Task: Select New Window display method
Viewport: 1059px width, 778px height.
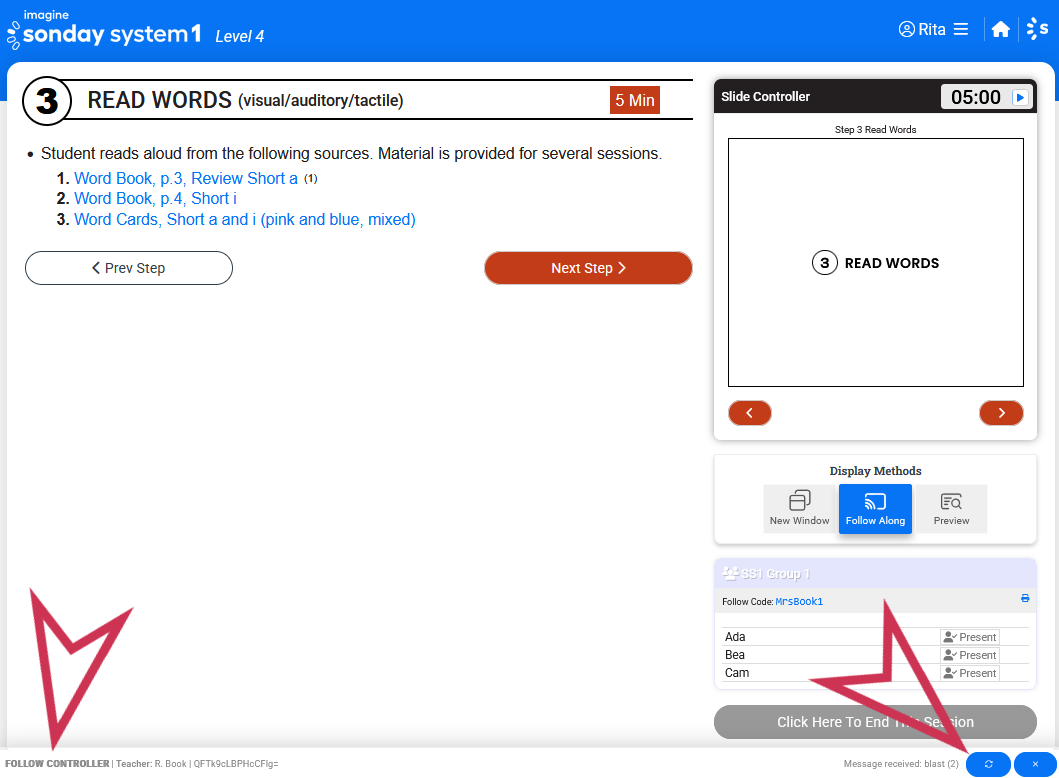Action: point(799,508)
